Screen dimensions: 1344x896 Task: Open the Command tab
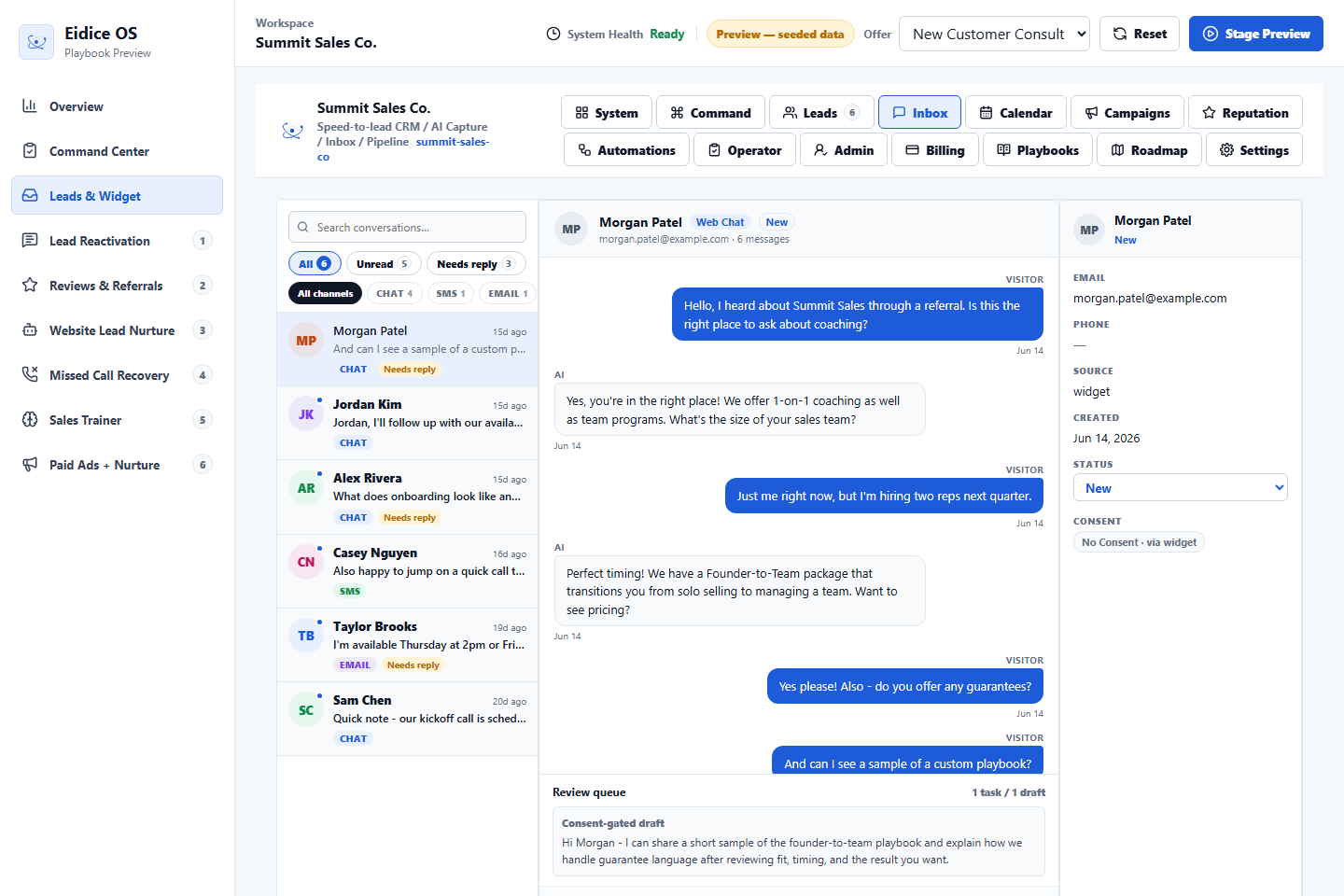coord(710,113)
